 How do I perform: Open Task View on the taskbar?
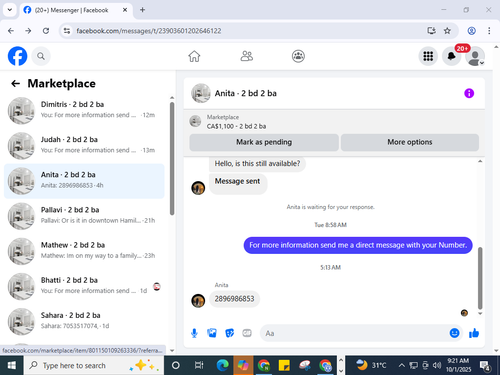pyautogui.click(x=199, y=366)
